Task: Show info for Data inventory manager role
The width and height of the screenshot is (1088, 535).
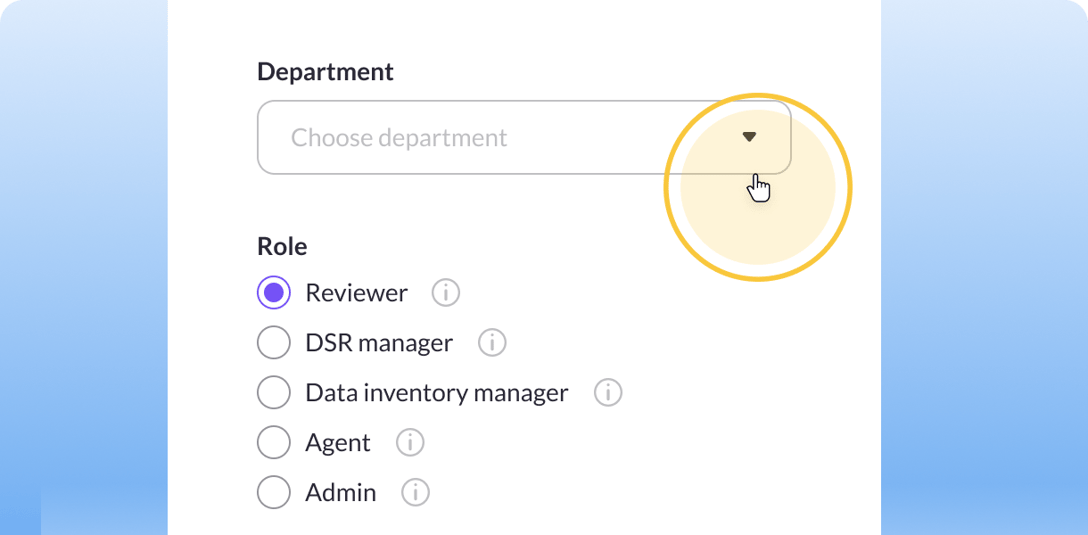Action: point(608,393)
